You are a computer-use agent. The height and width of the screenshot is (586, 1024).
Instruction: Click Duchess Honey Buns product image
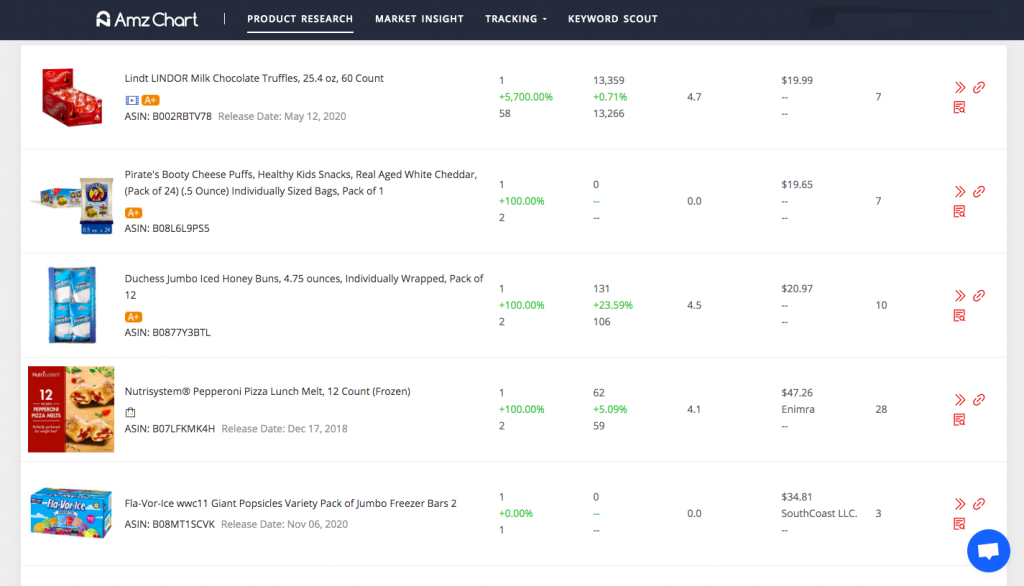pos(72,304)
